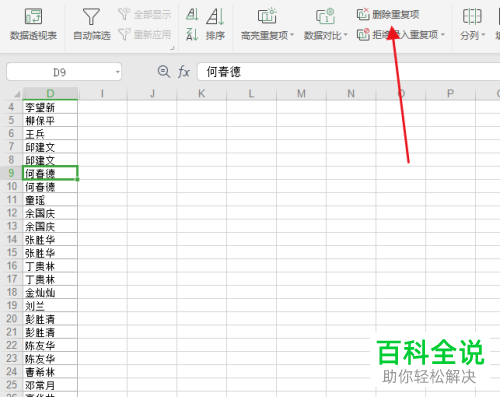
Task: Sort ascending with the A-Z icon
Action: click(192, 14)
